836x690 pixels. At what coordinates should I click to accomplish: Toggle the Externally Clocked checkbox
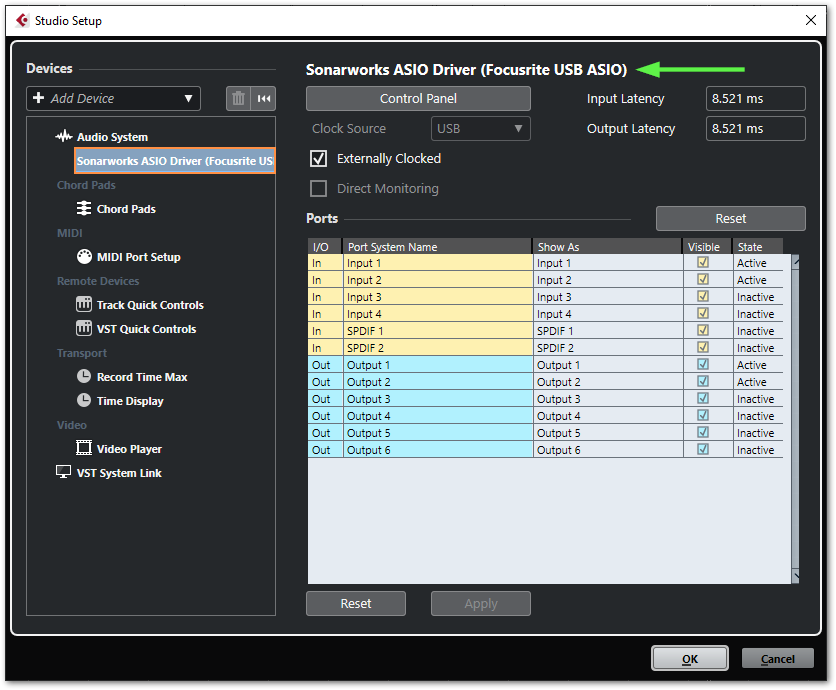(318, 158)
